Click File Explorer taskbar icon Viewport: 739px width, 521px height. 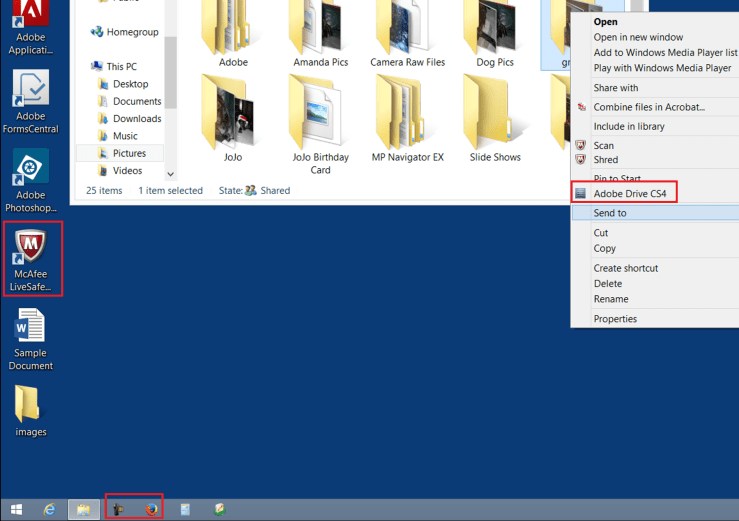[83, 509]
